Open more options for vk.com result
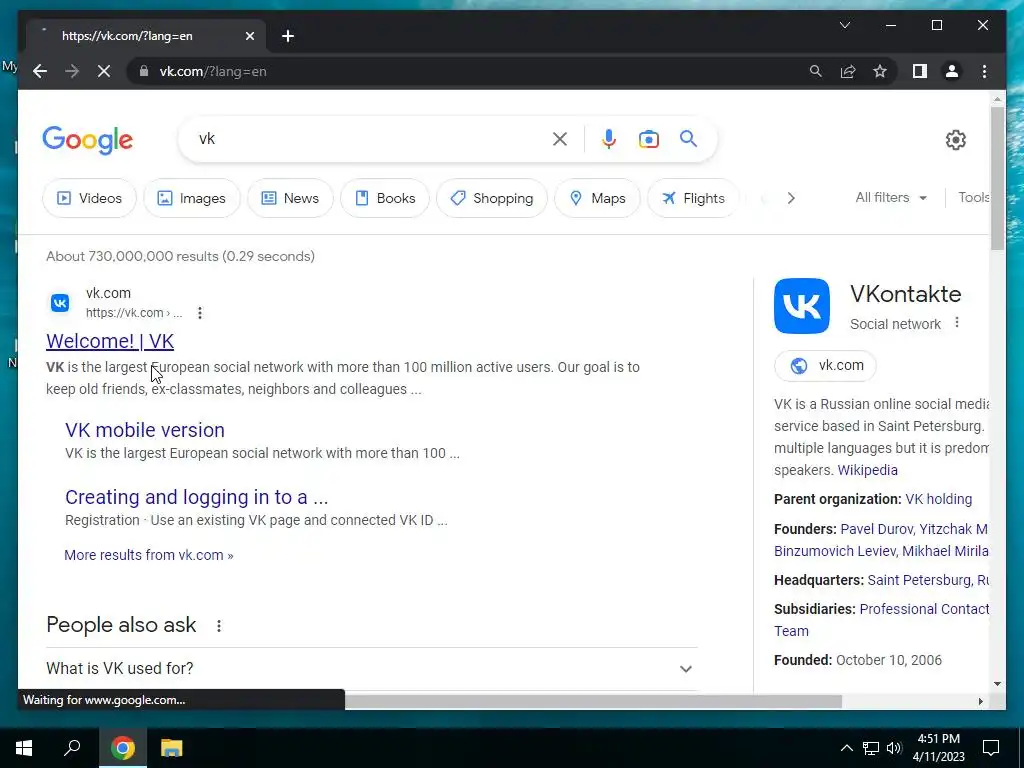1024x768 pixels. 200,313
